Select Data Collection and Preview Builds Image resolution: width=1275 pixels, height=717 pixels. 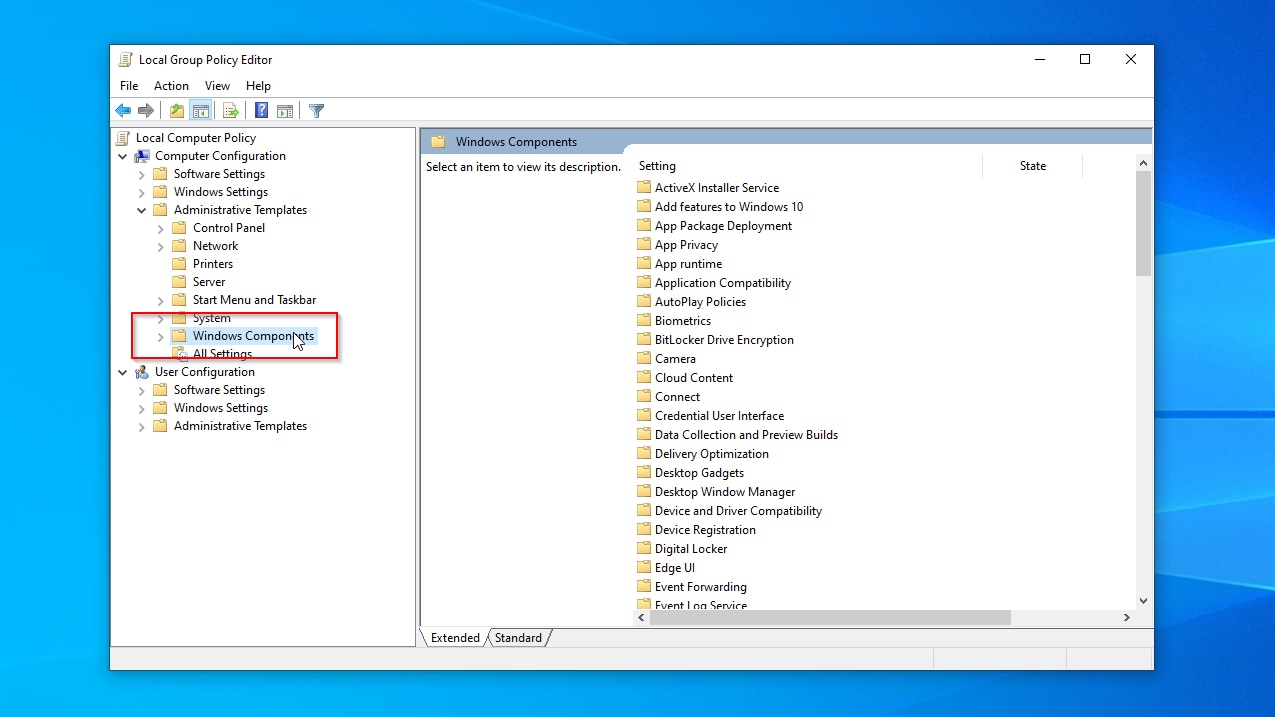(x=746, y=434)
